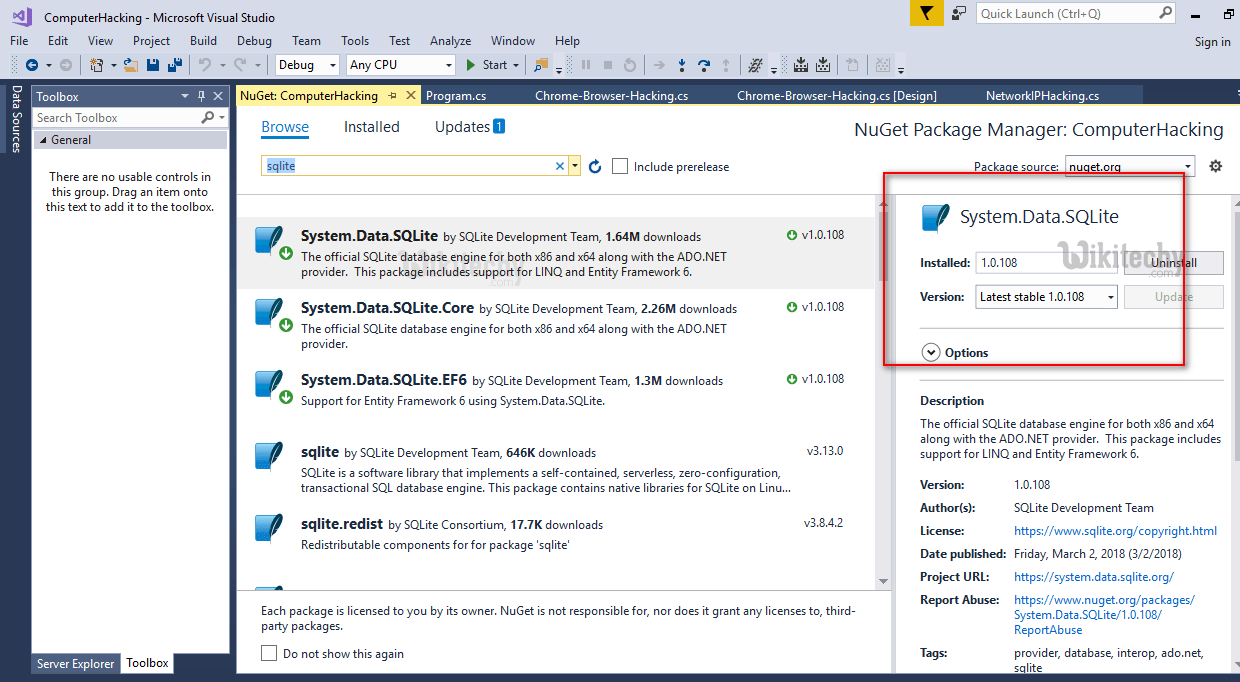Viewport: 1240px width, 682px height.
Task: Open the NetworkIPHacking.cs tab
Action: 1042,96
